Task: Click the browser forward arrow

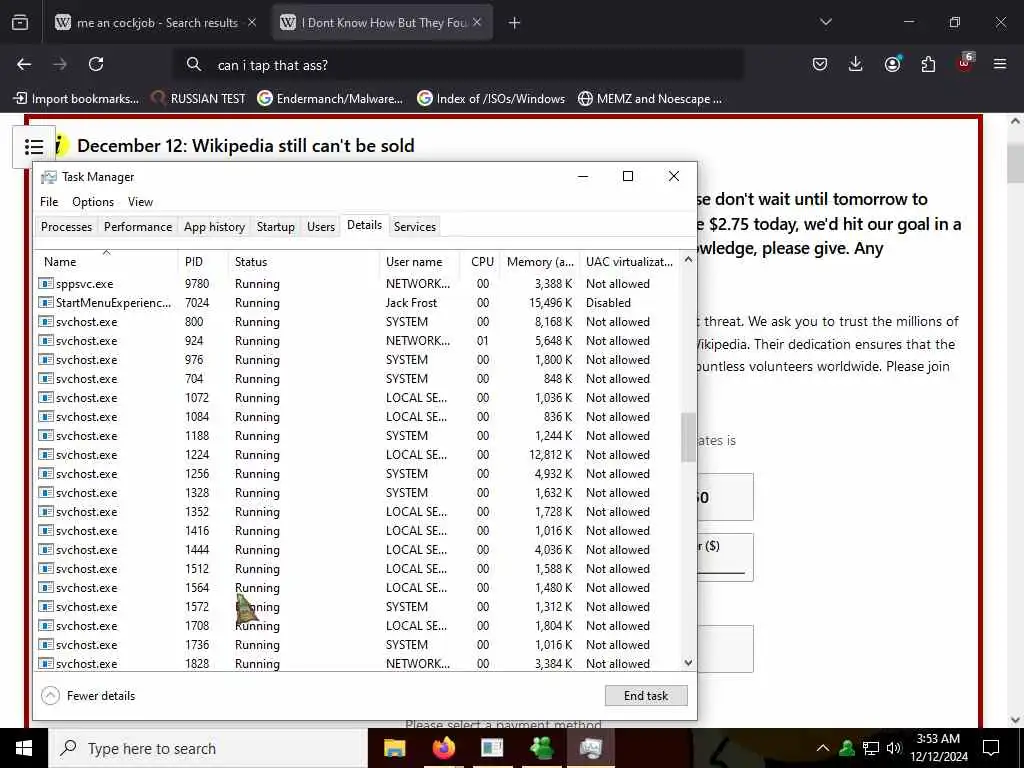Action: pyautogui.click(x=60, y=64)
